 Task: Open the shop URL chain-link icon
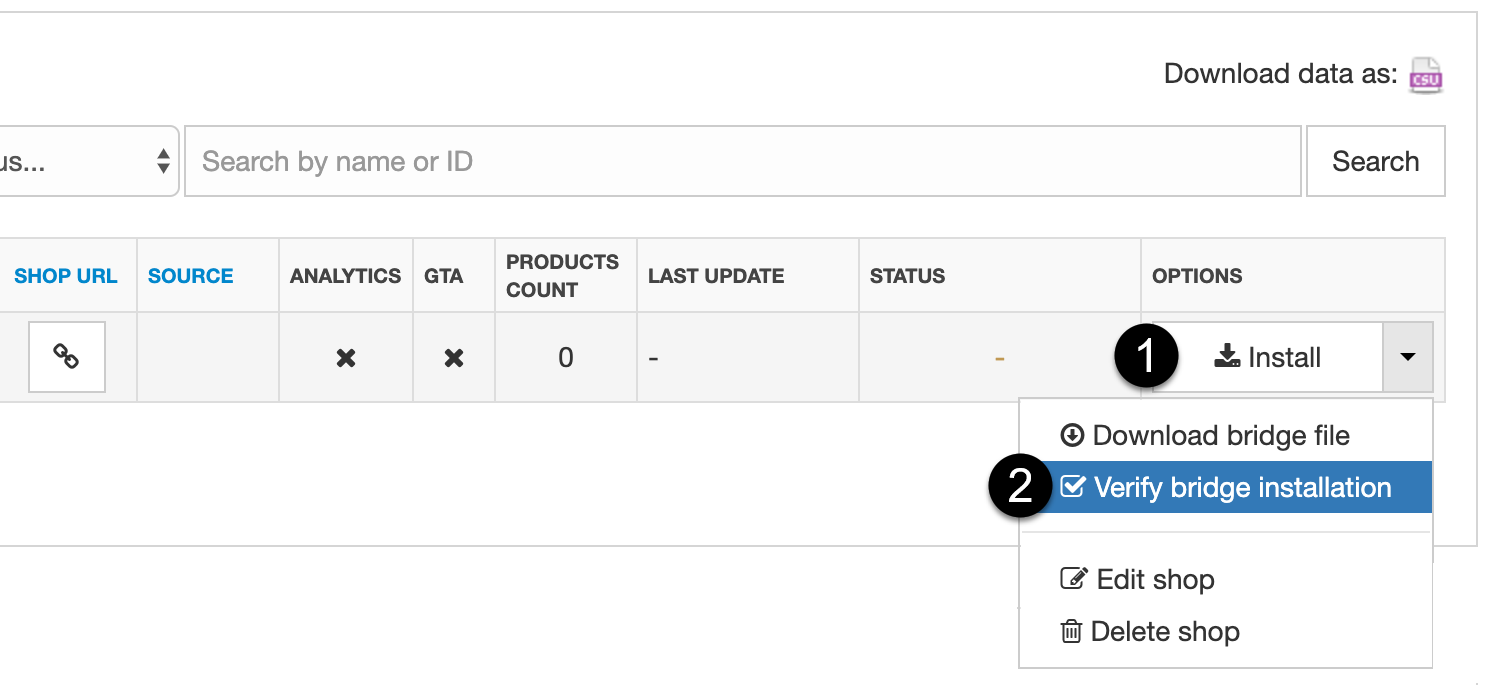coord(67,357)
